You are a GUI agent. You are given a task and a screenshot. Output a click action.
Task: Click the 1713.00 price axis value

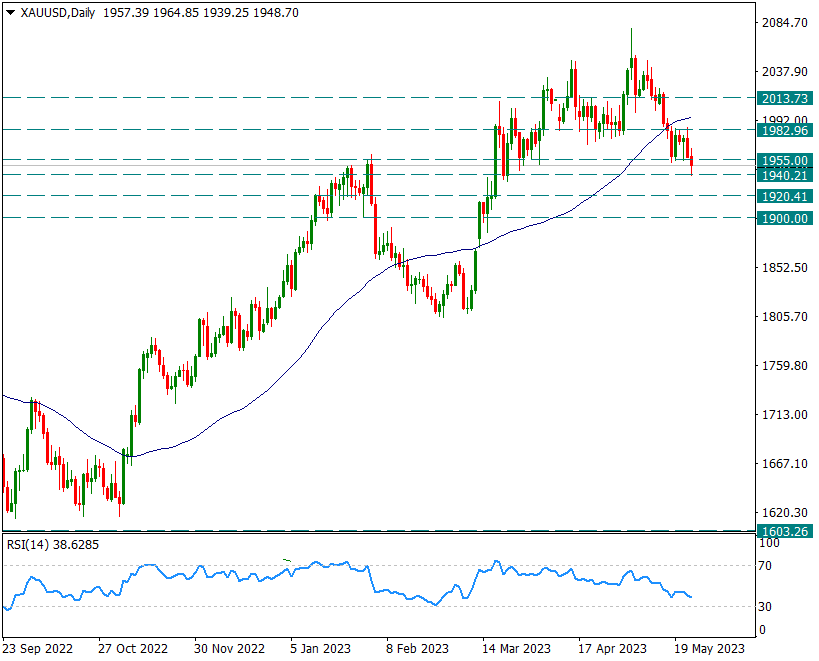[x=785, y=415]
